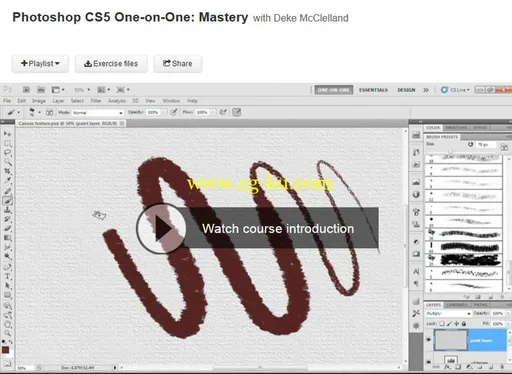
Task: Show more workspaces with double-chevron
Action: coord(426,90)
